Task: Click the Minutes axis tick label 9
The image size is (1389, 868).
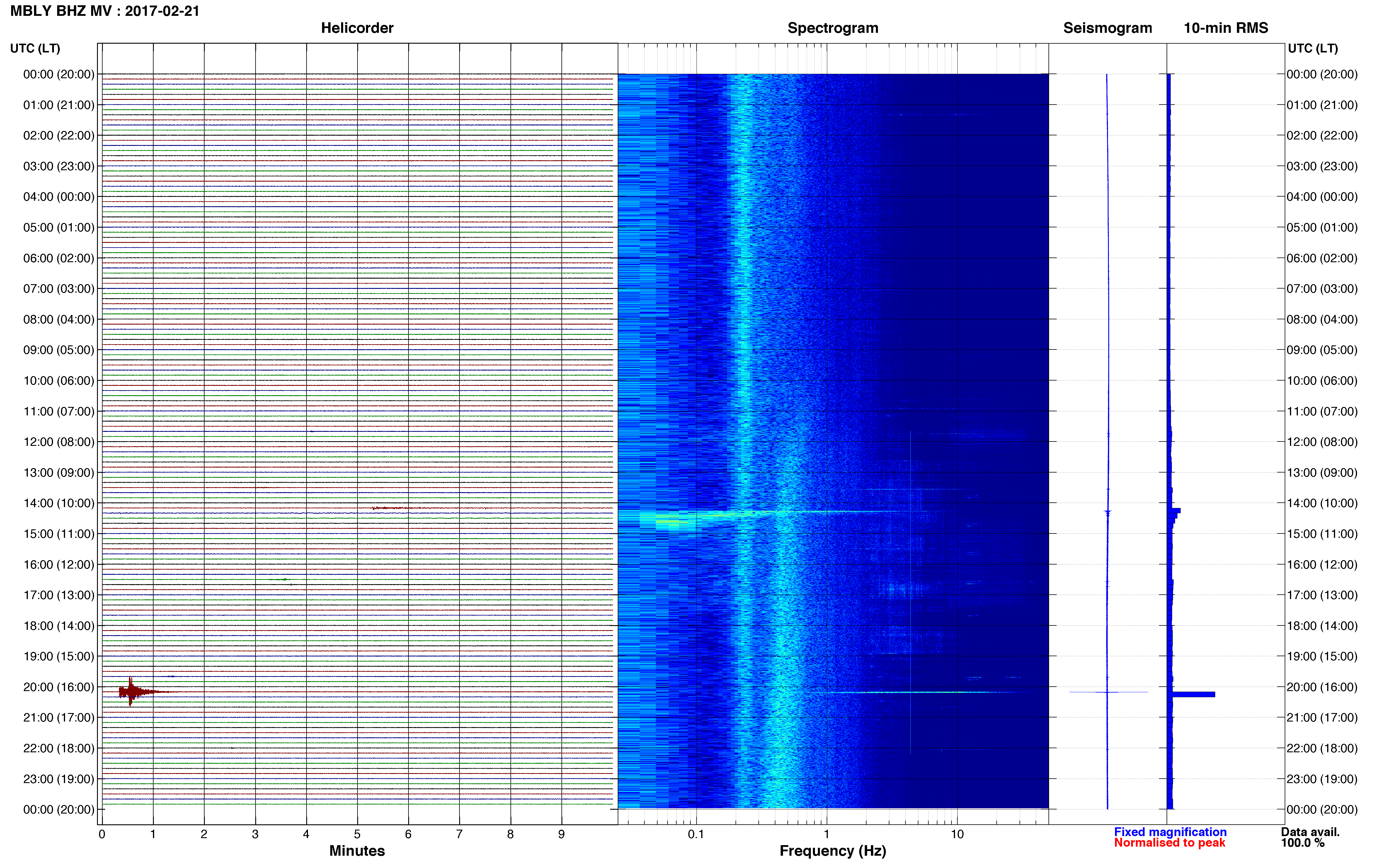Action: 561,834
